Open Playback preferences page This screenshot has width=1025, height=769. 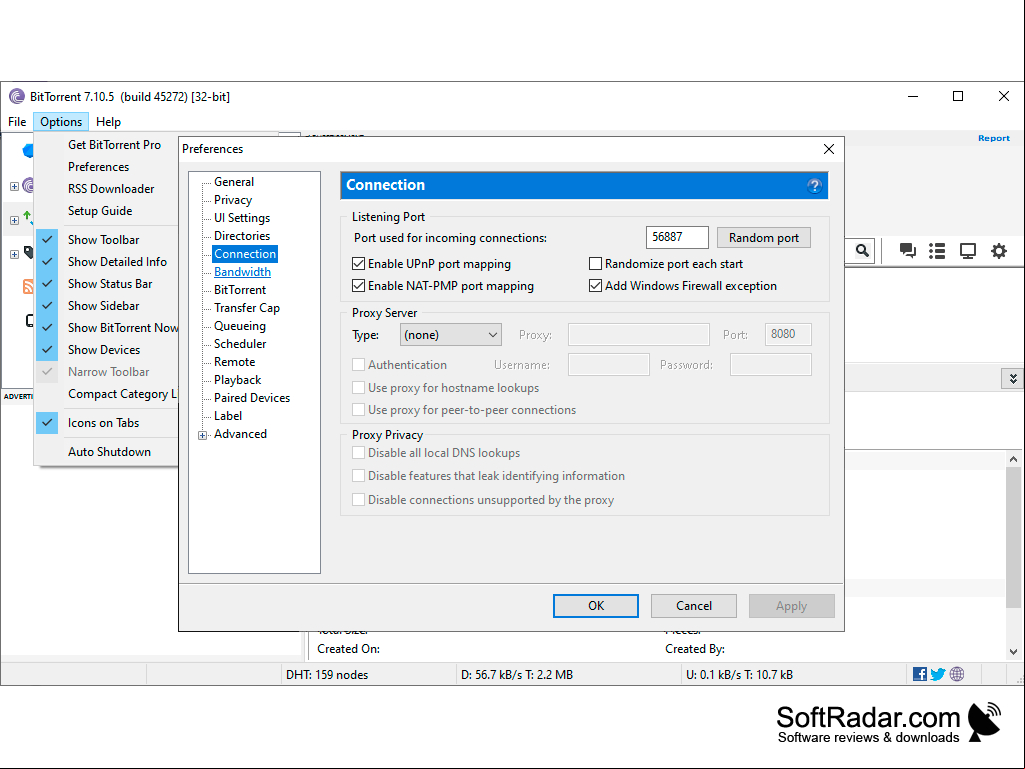(x=237, y=380)
